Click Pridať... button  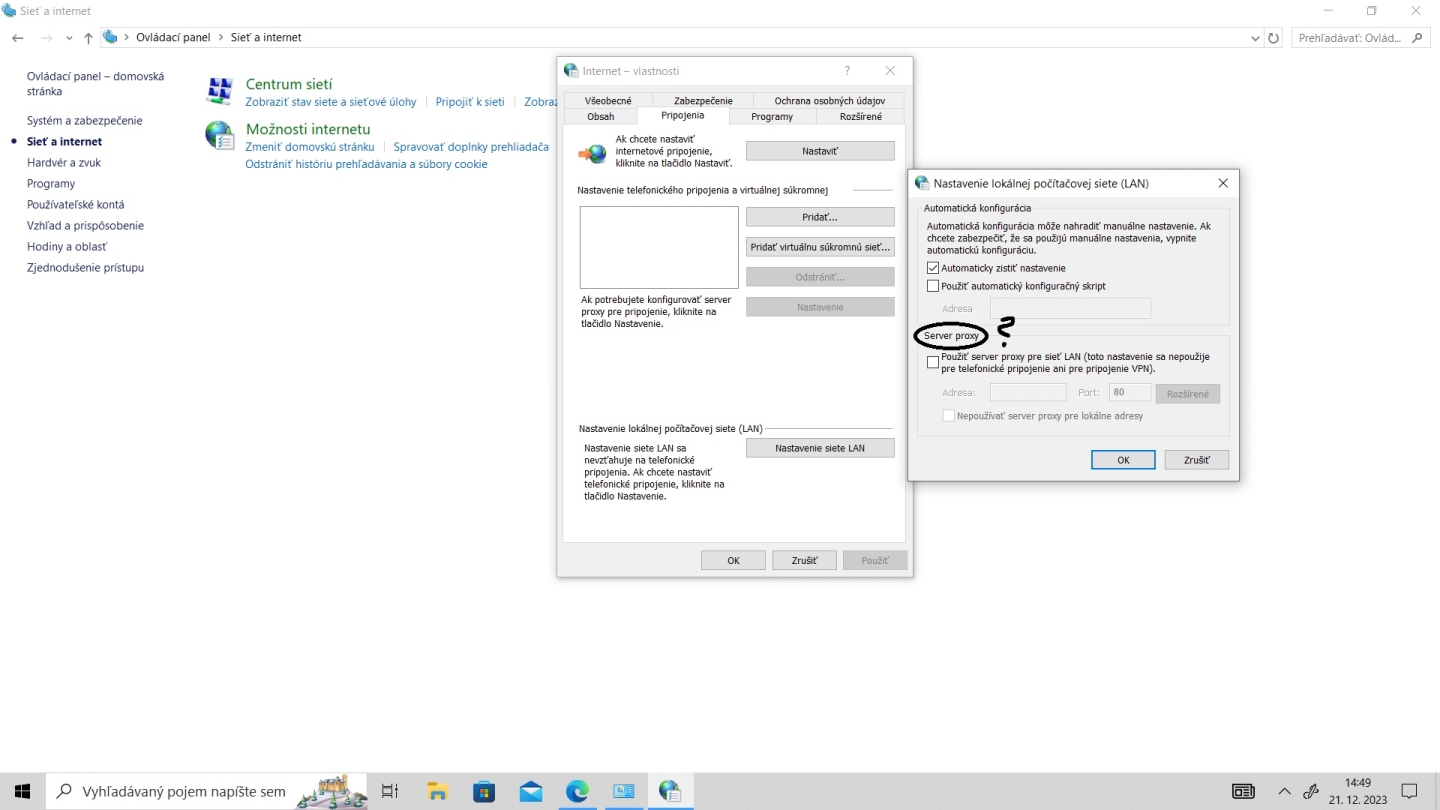(x=820, y=217)
